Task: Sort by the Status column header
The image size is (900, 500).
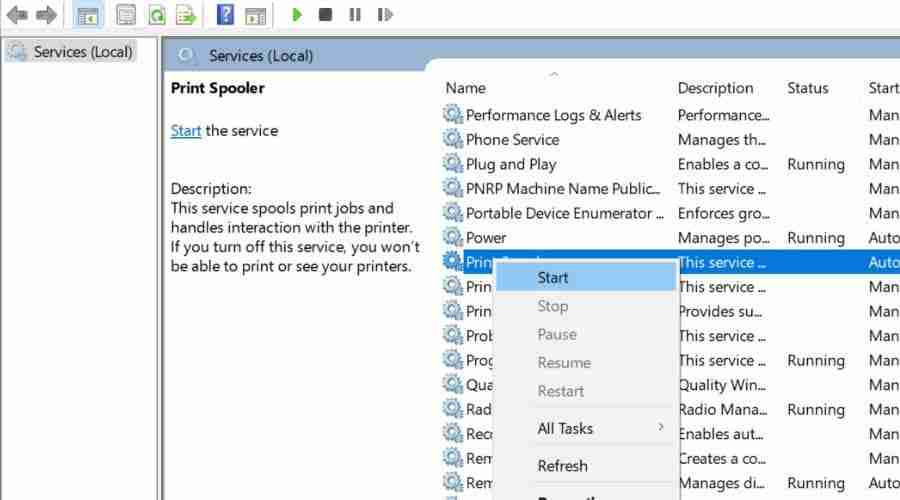Action: click(808, 88)
